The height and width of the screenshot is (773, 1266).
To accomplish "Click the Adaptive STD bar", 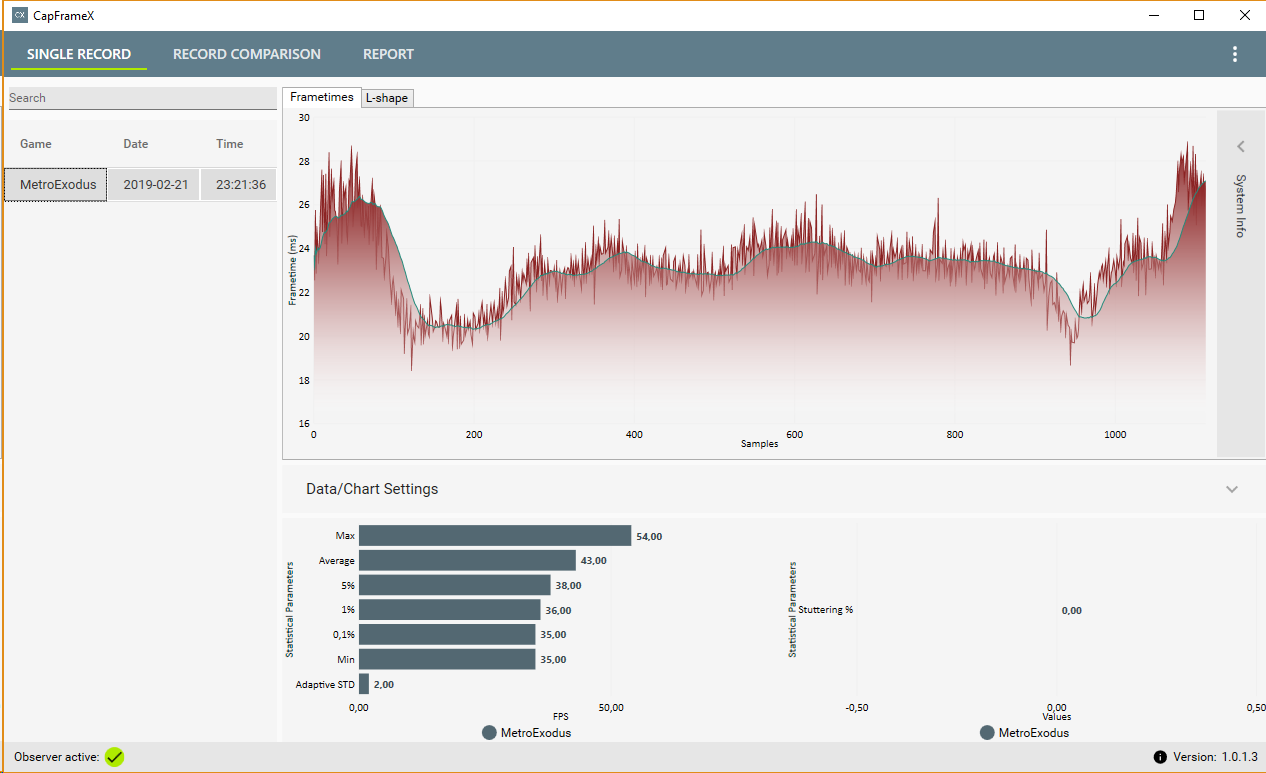I will pos(364,684).
